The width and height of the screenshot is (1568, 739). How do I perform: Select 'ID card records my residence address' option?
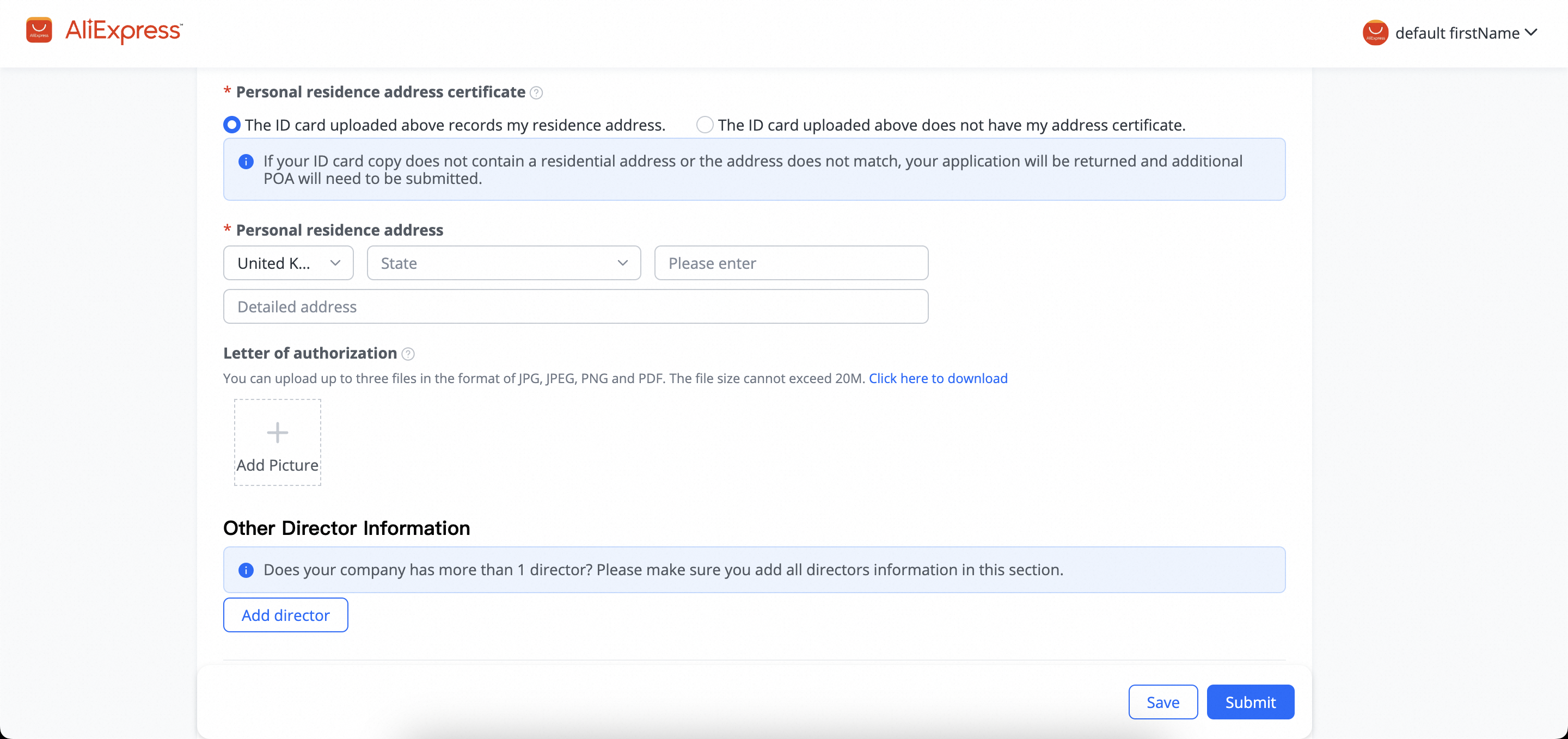[x=232, y=125]
